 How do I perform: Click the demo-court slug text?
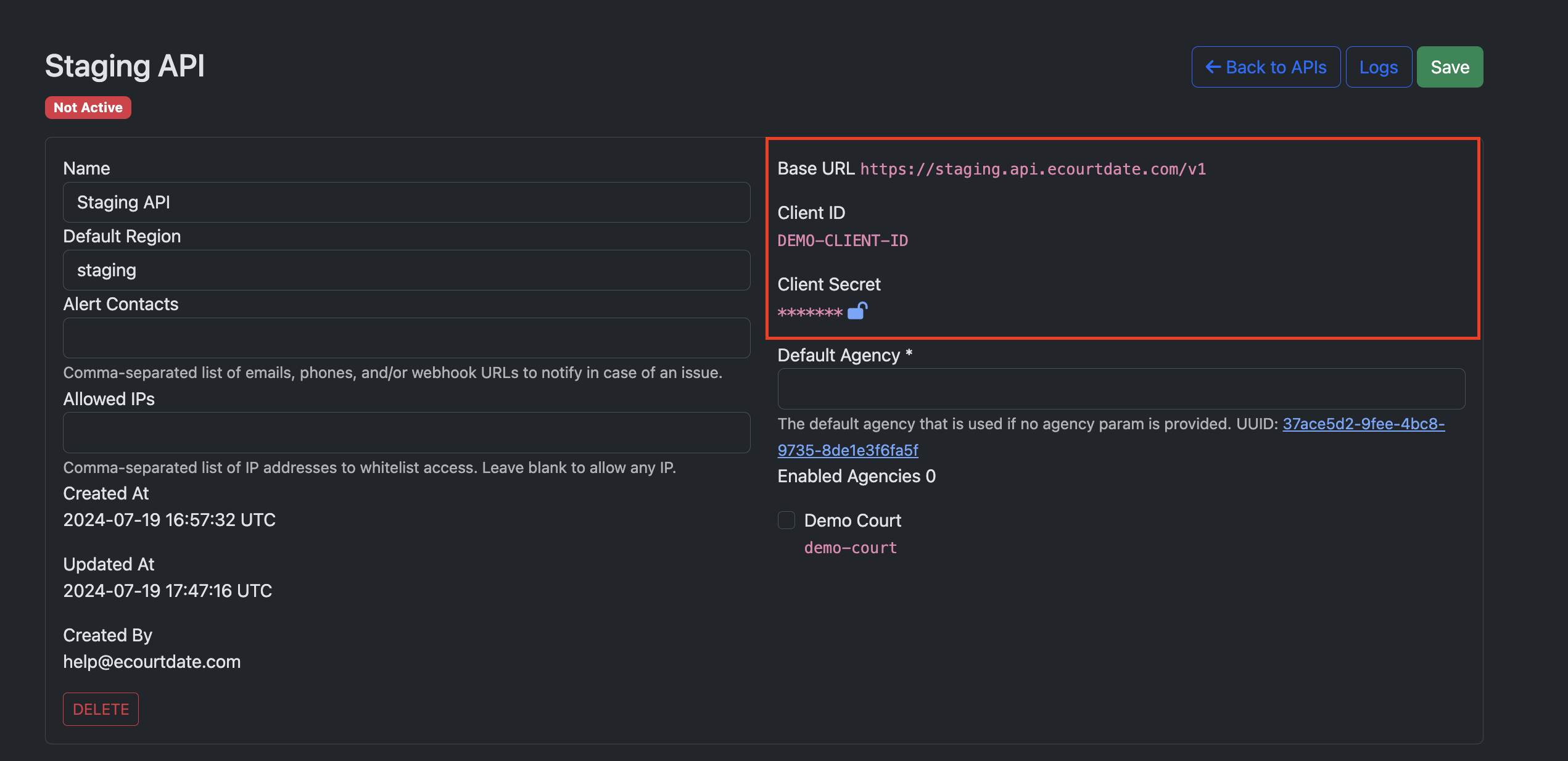coord(851,548)
